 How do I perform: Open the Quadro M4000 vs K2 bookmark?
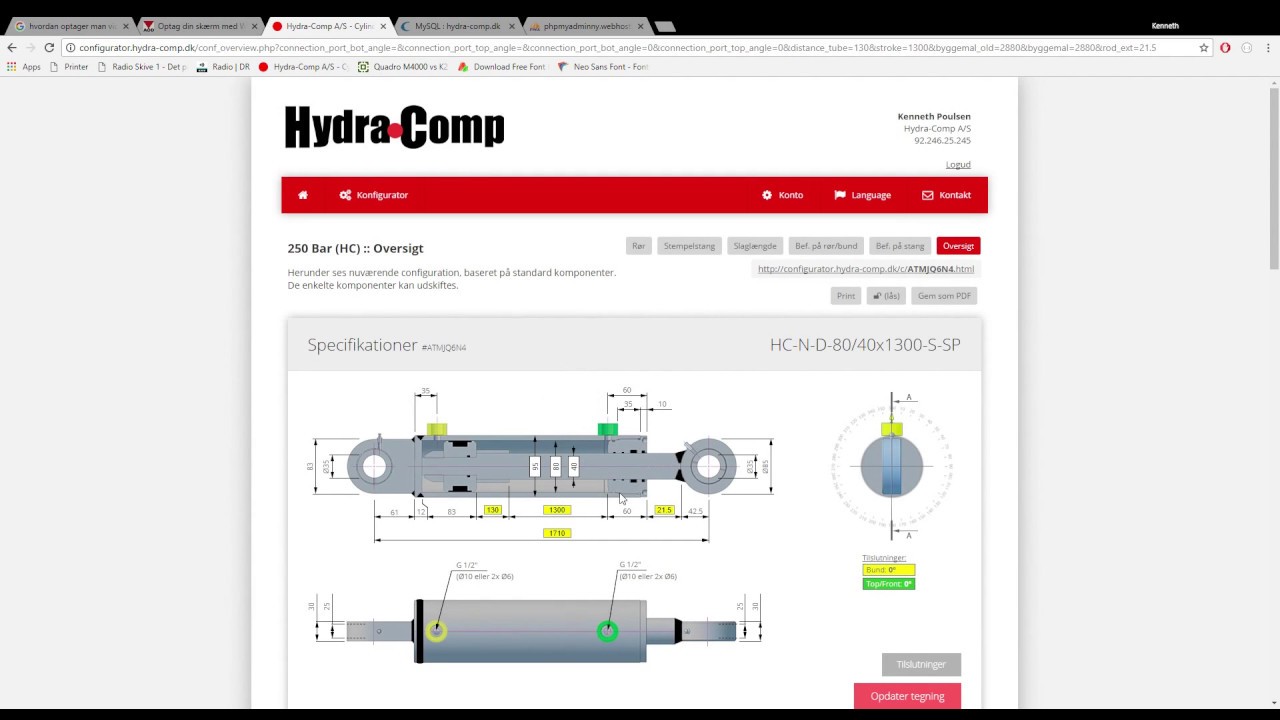(x=403, y=67)
